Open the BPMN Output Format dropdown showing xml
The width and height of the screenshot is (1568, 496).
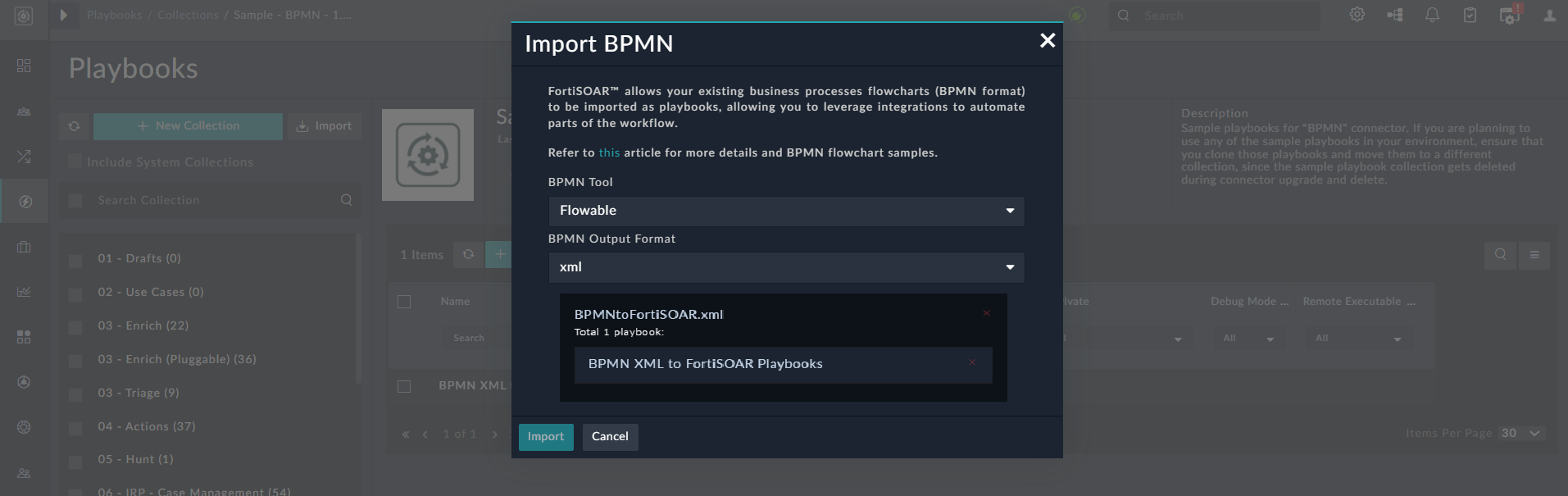(x=786, y=267)
